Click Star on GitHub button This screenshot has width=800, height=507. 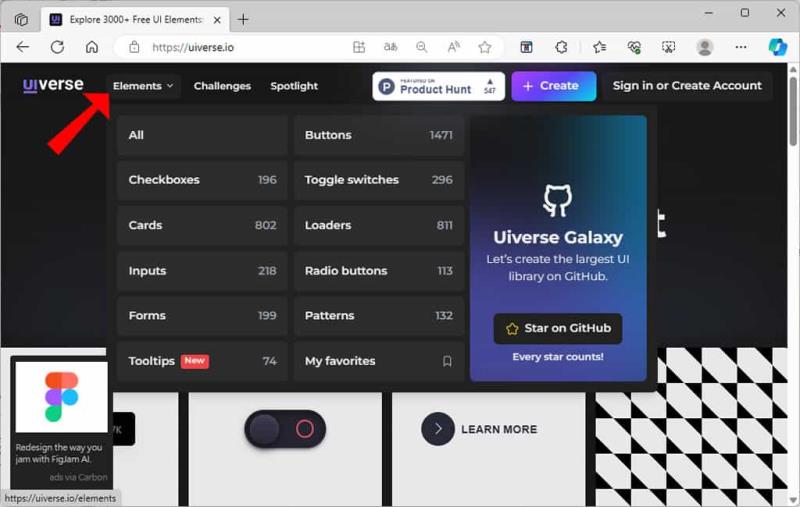(x=558, y=328)
